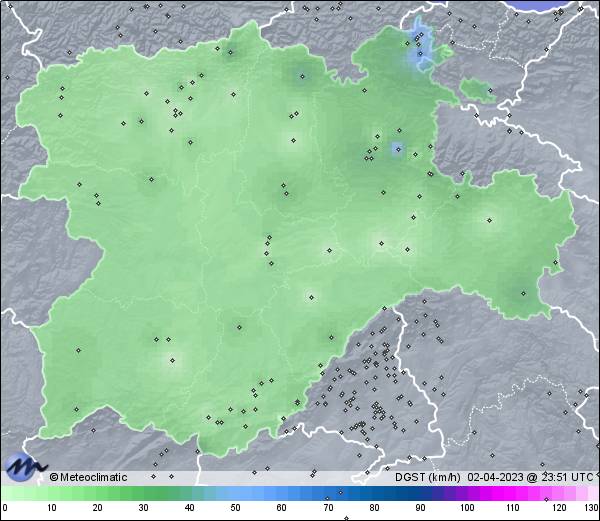This screenshot has height=521, width=600.
Task: Pick the blue color above scale 60
Action: click(282, 493)
